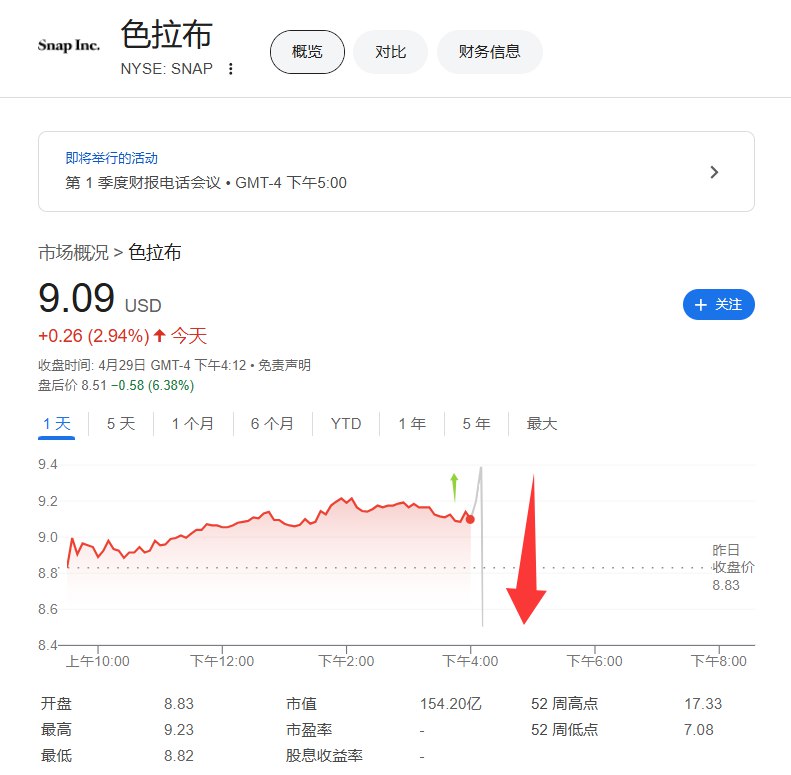Click the 开盘 value 8.83

coord(179,703)
